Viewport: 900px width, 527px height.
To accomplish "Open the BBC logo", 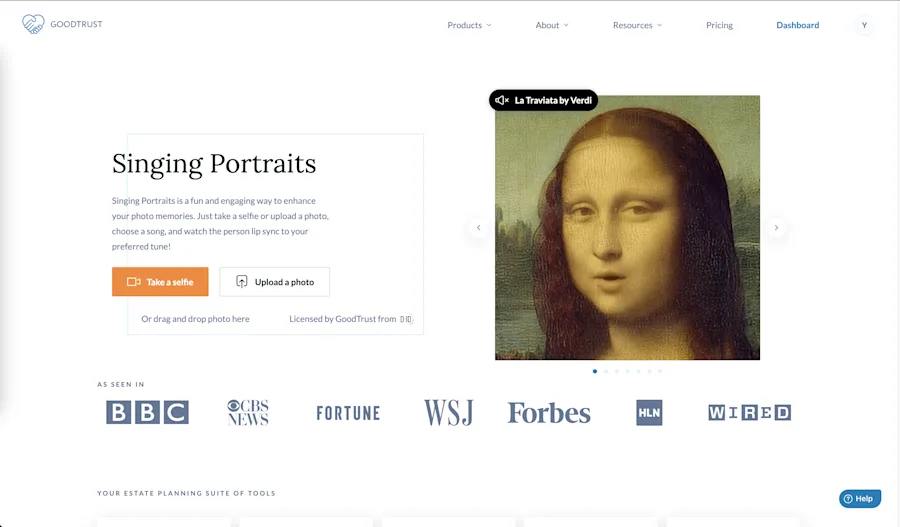I will point(147,412).
